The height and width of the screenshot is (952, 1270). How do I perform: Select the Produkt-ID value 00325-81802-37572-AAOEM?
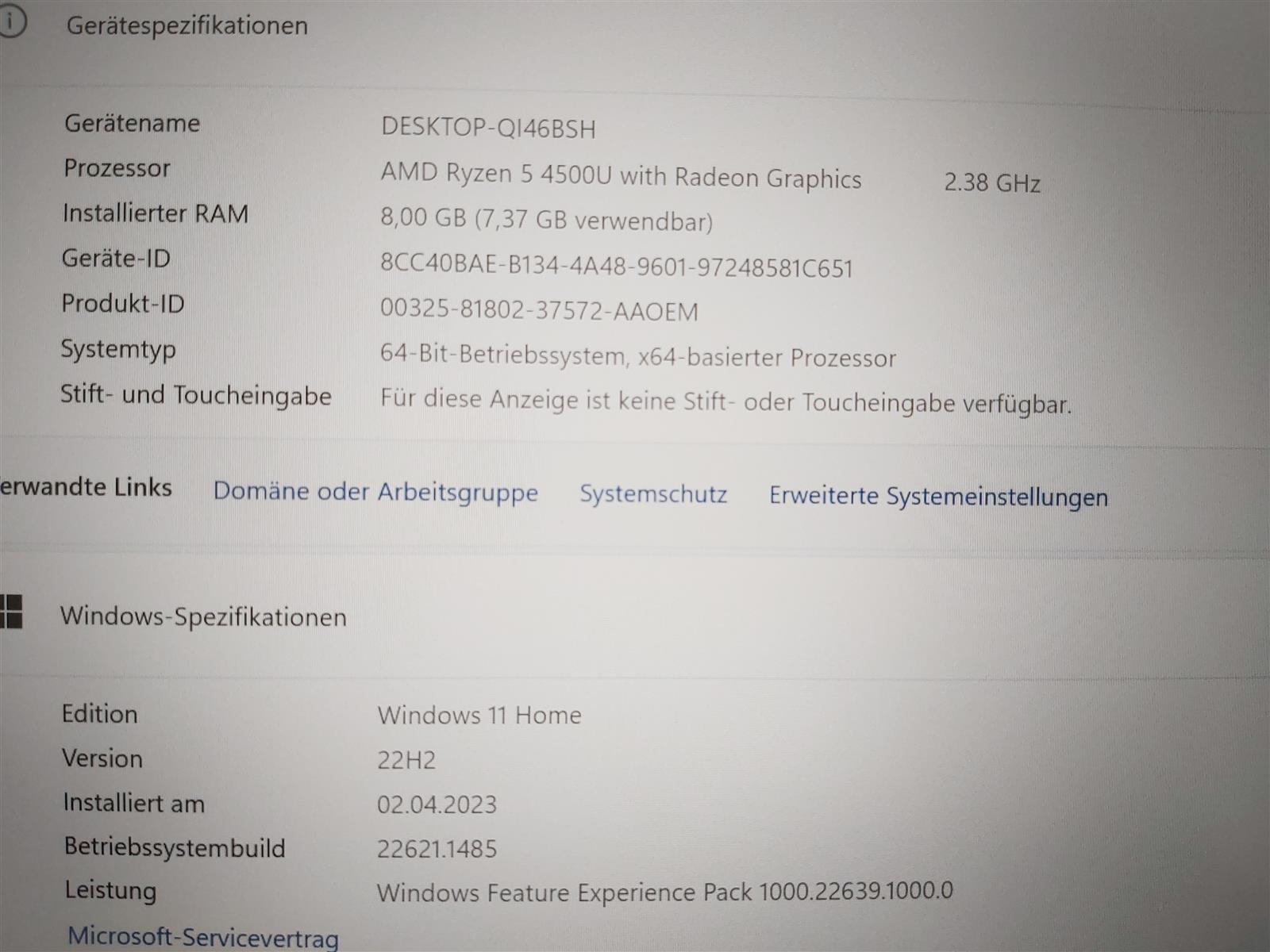tap(539, 310)
